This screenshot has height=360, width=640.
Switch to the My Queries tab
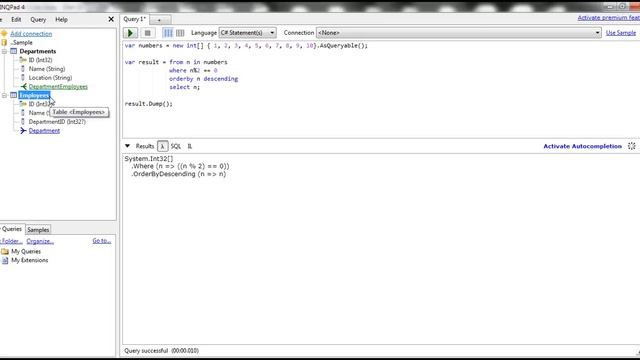(11, 229)
